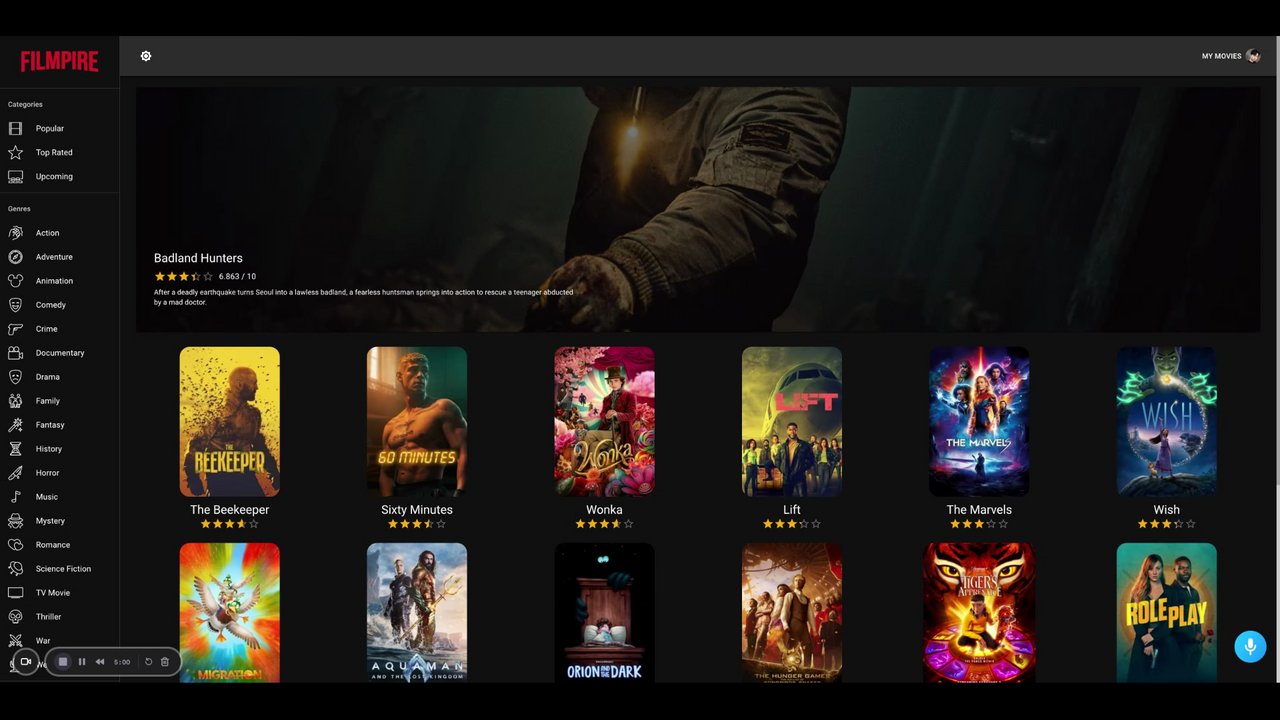
Task: Open the Tiger's Apprentice poster
Action: coord(979,613)
